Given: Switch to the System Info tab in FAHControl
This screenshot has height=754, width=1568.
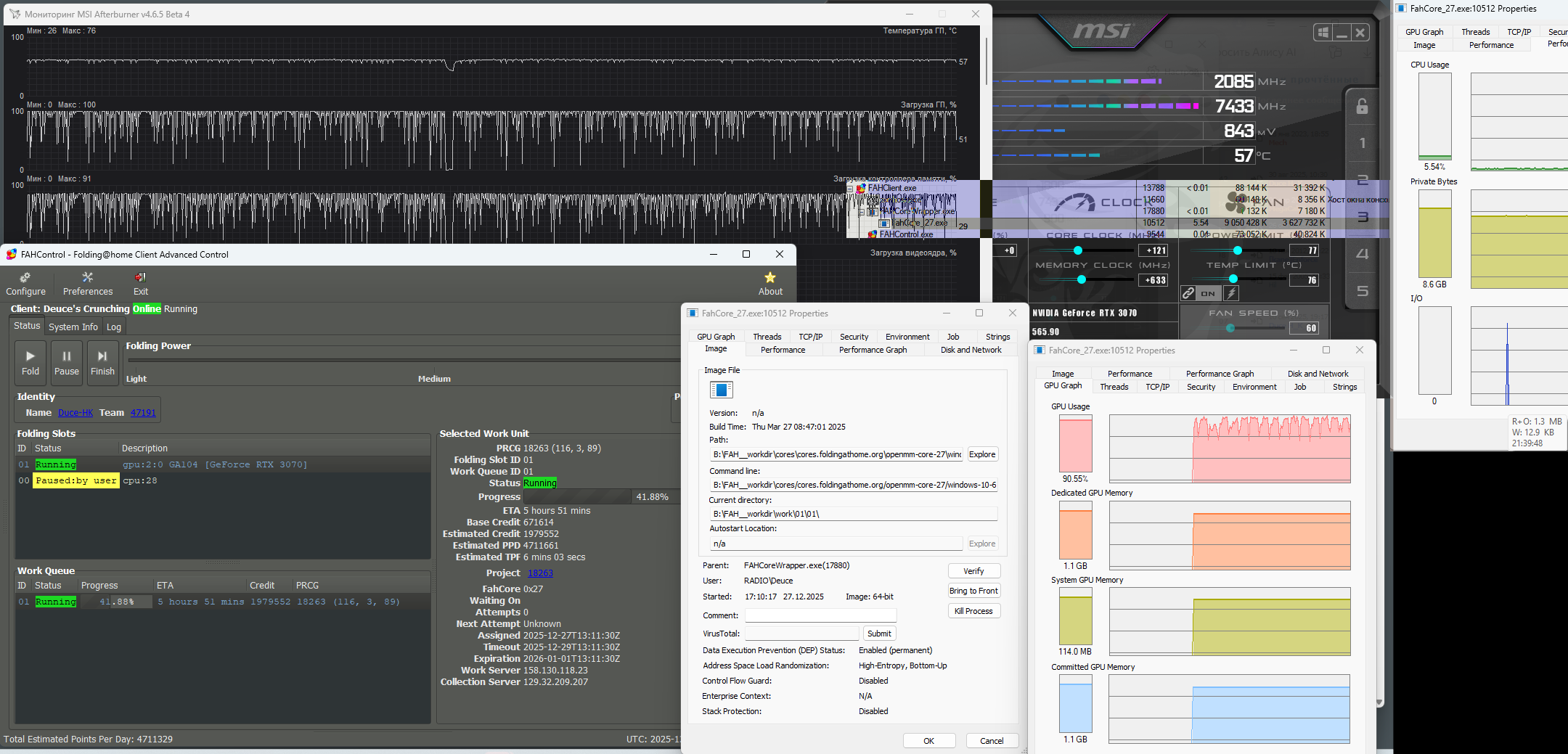Looking at the screenshot, I should [73, 327].
